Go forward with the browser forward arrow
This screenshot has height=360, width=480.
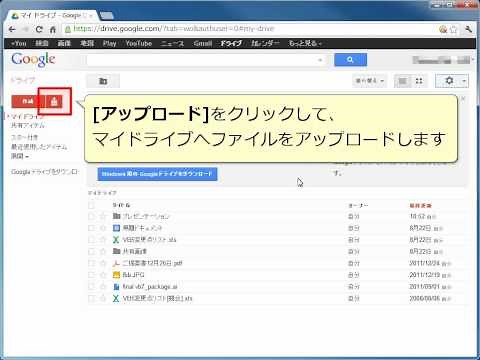[26, 29]
